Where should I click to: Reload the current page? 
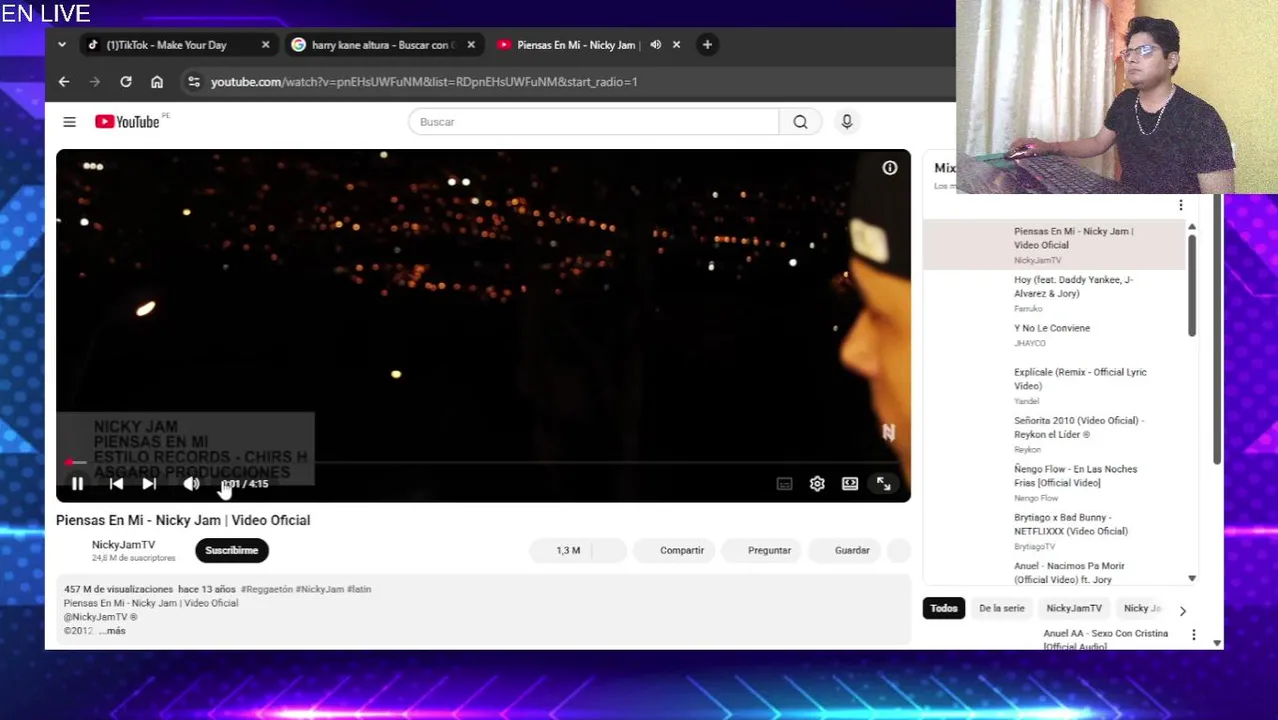126,82
